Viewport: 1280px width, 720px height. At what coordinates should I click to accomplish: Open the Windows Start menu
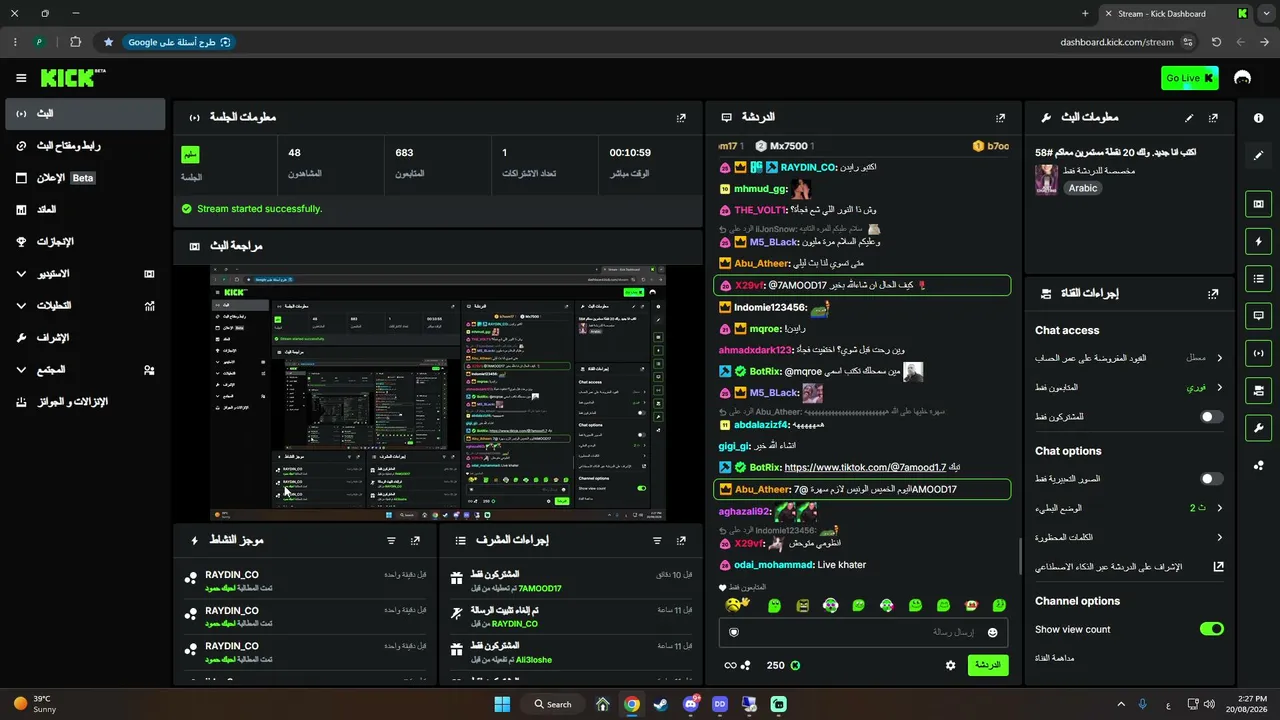tap(502, 704)
